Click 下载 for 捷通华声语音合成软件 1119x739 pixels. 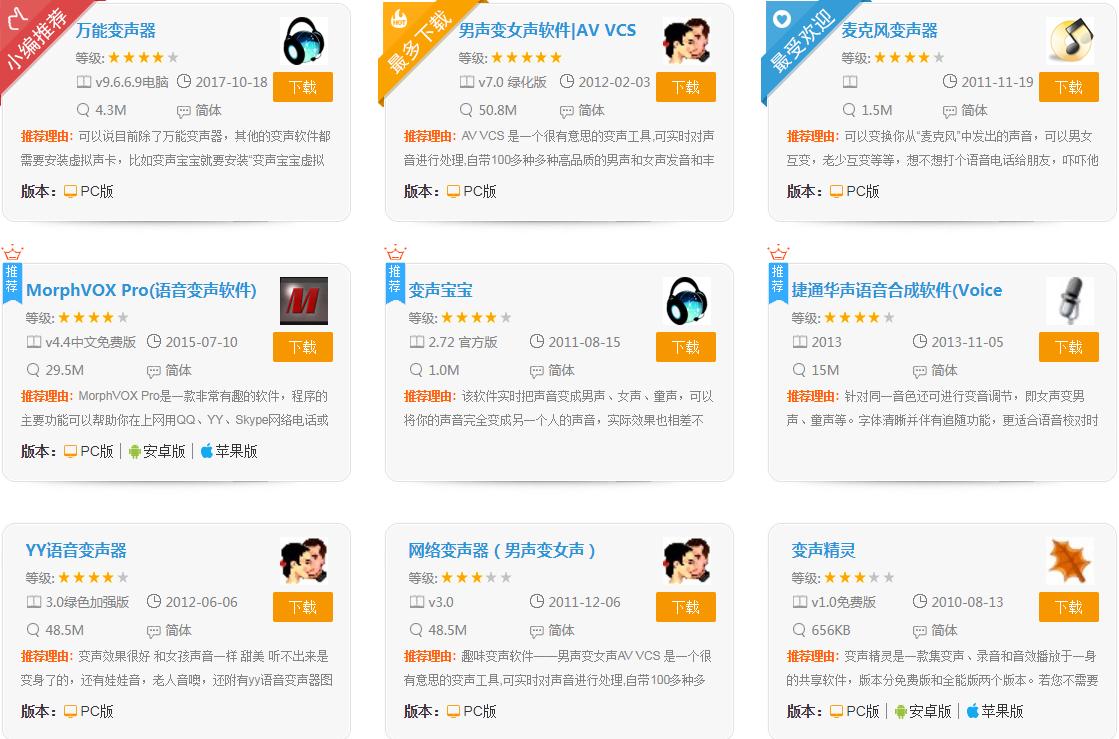(x=1068, y=347)
